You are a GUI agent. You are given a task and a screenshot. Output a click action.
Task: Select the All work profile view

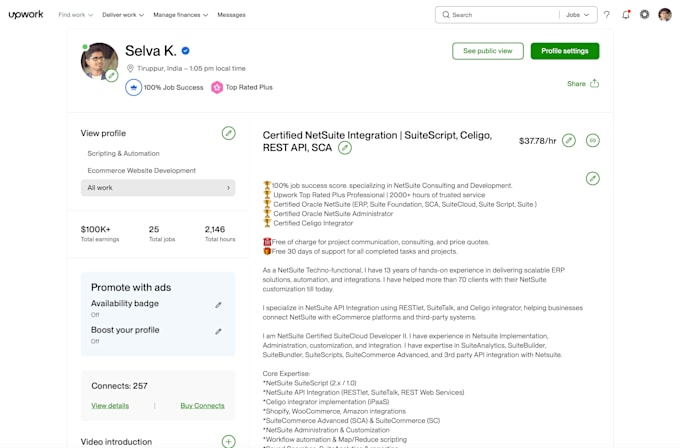coord(158,188)
